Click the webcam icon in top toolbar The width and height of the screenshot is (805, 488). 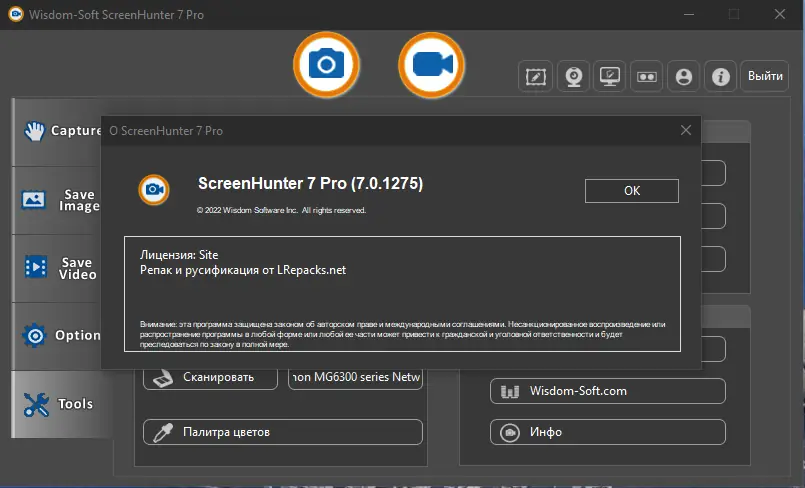(x=573, y=76)
